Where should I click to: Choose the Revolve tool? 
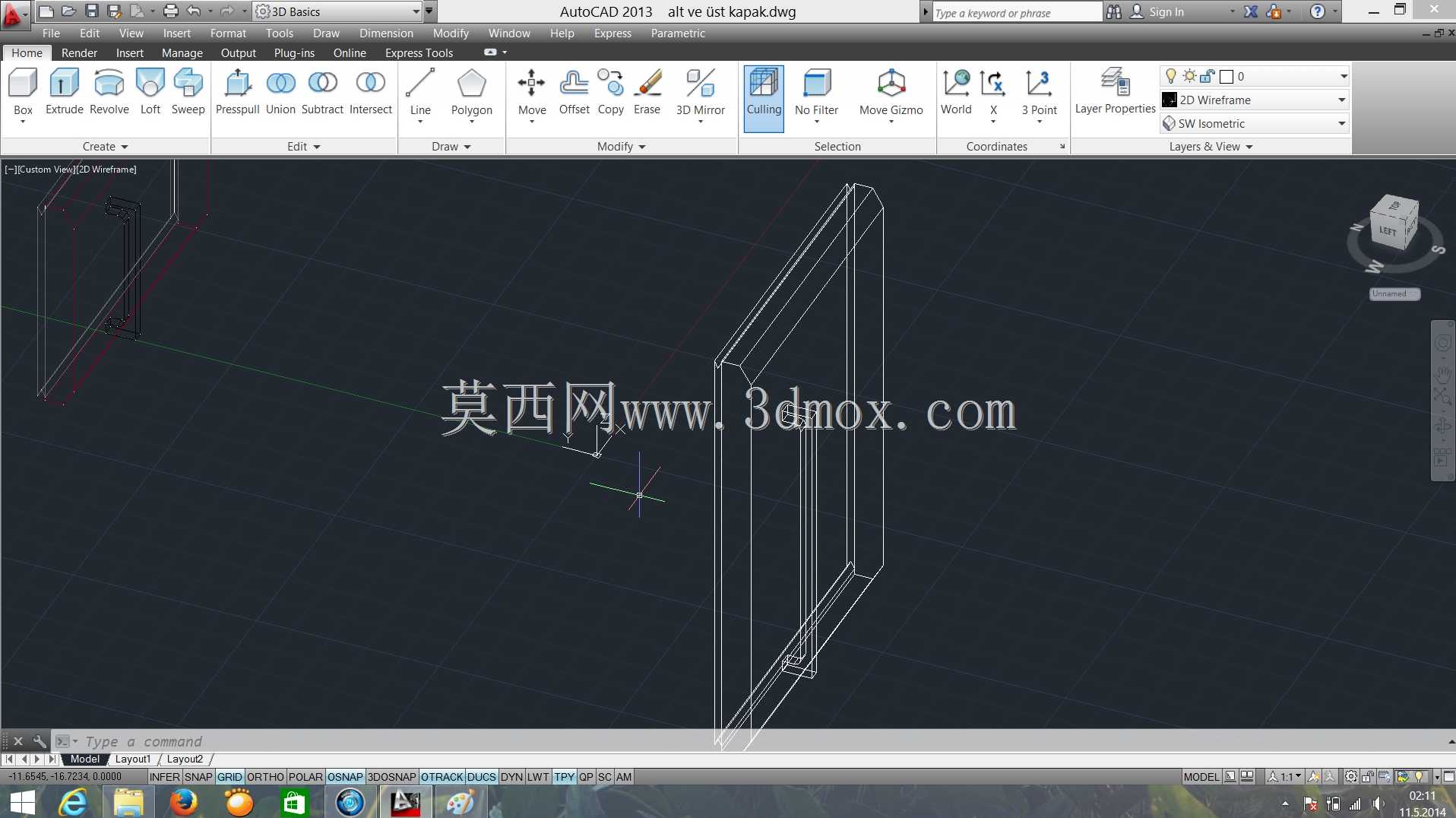(x=109, y=93)
